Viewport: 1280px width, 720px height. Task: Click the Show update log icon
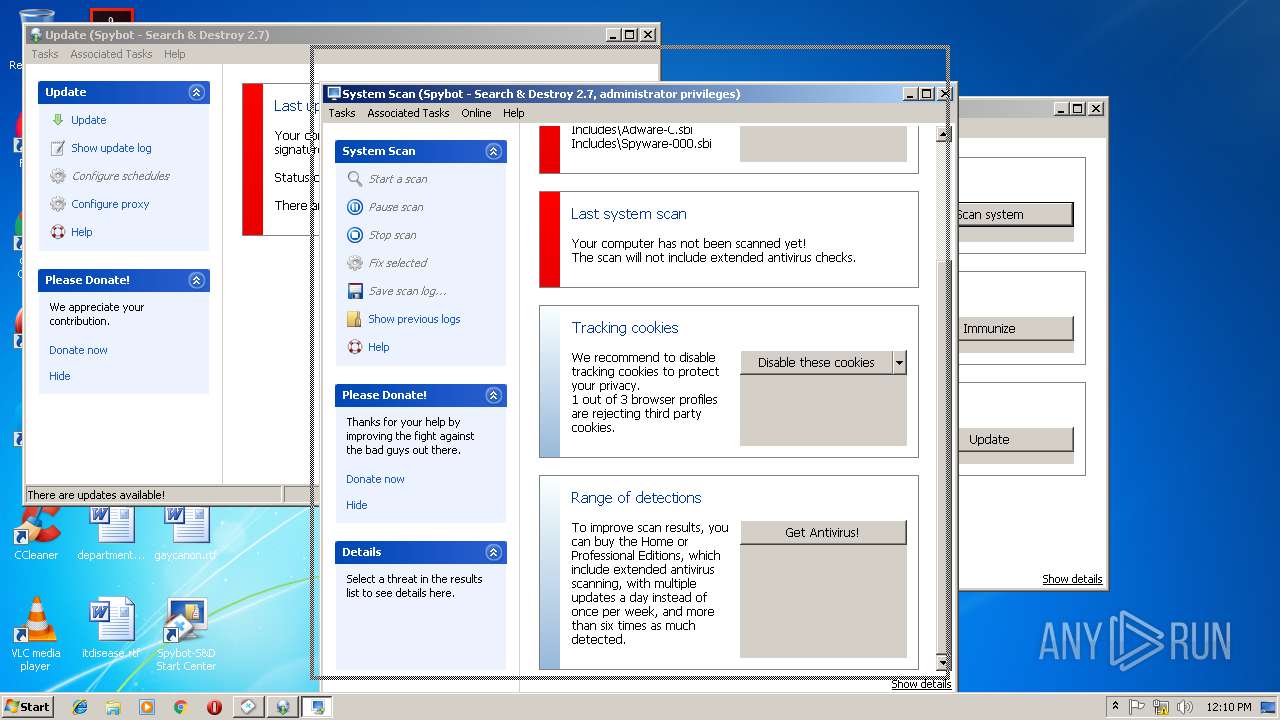[58, 148]
